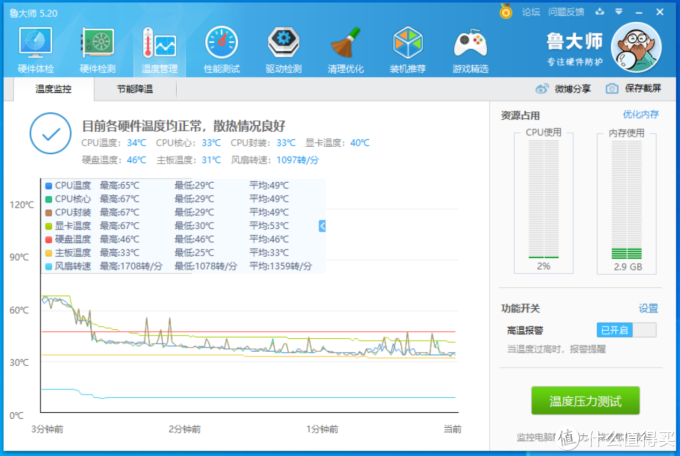Click the blue checkmark status circle
This screenshot has height=456, width=680.
tap(51, 133)
